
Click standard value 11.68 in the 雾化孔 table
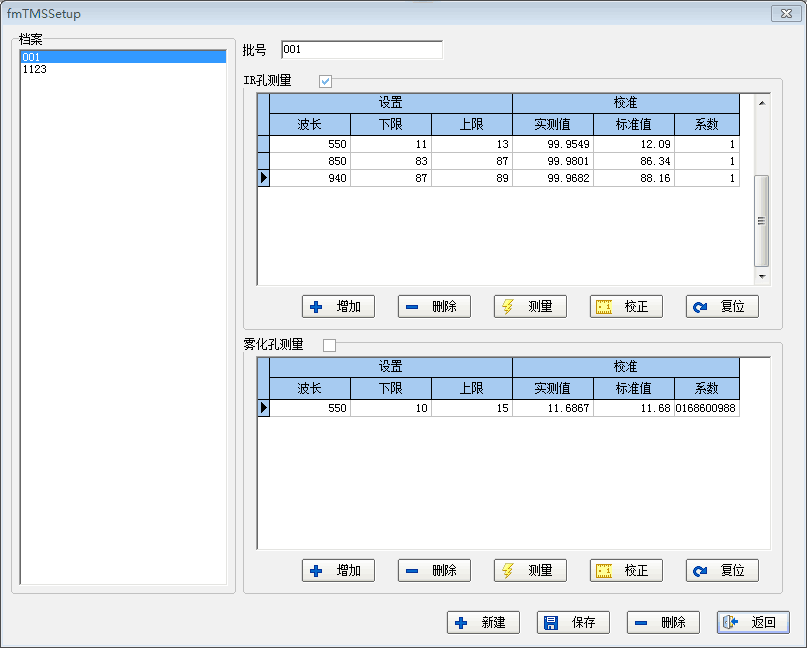coord(634,408)
